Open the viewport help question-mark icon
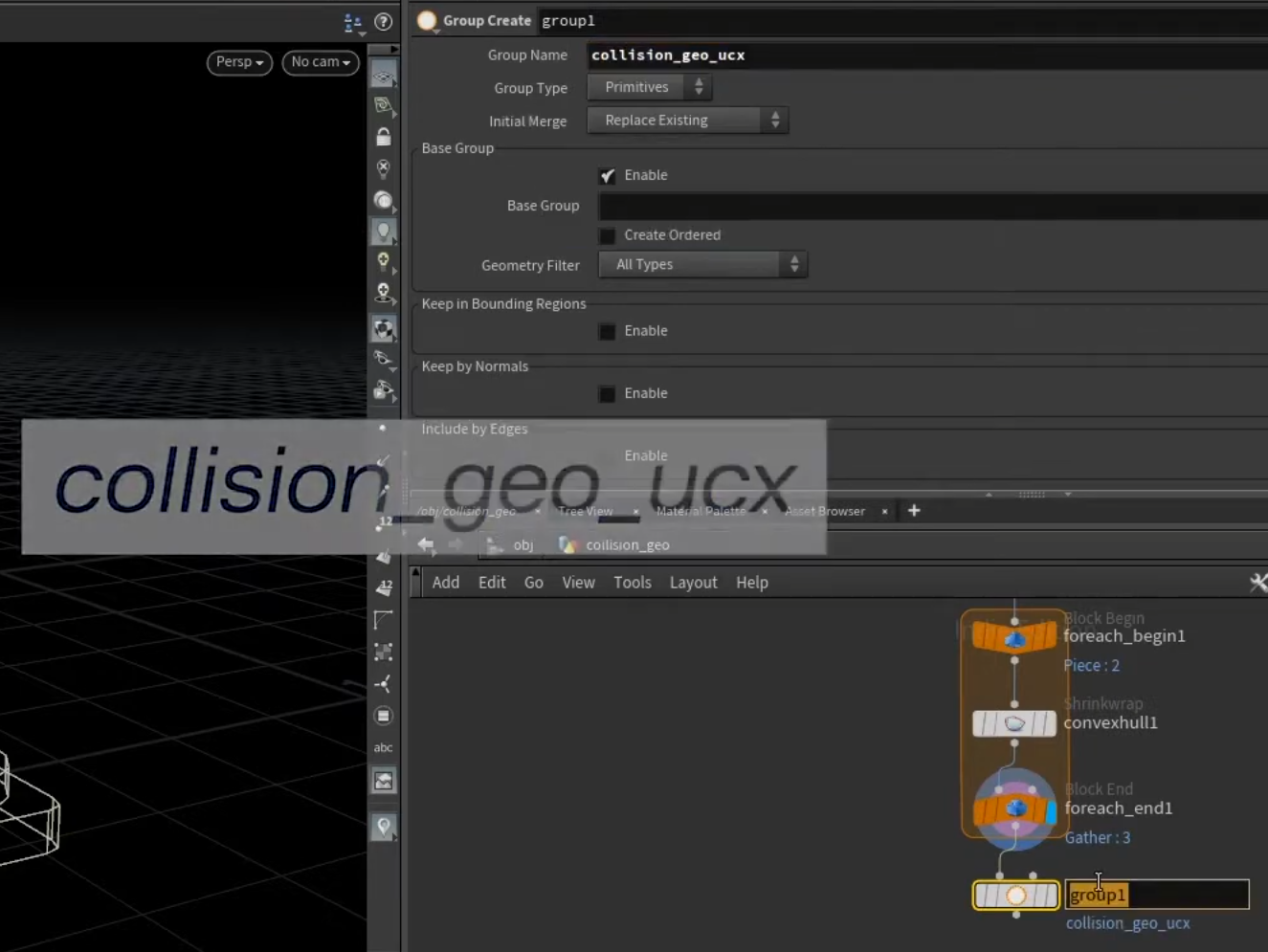Viewport: 1268px width, 952px height. coord(384,21)
